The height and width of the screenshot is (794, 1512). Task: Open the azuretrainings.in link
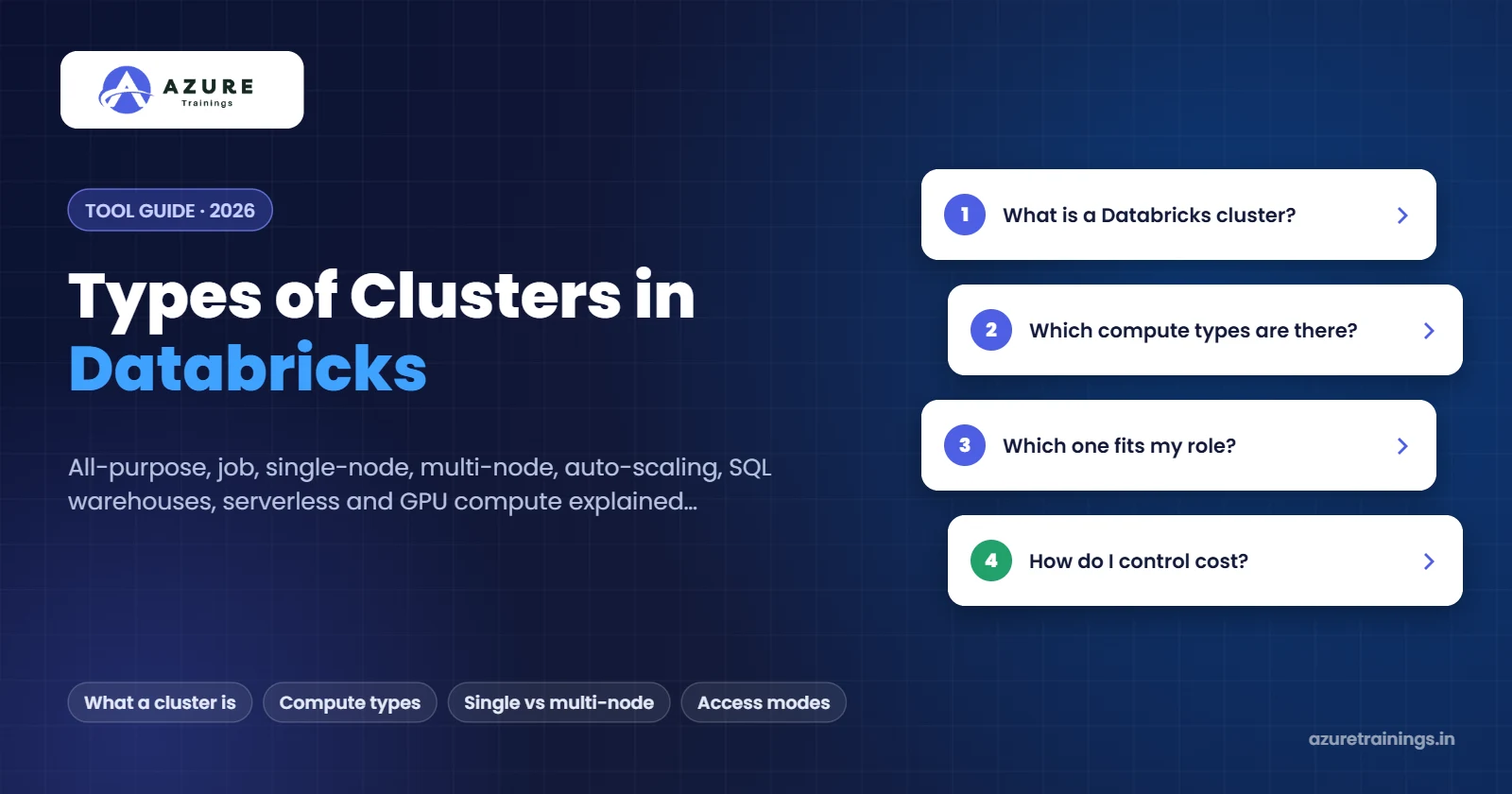point(1382,739)
